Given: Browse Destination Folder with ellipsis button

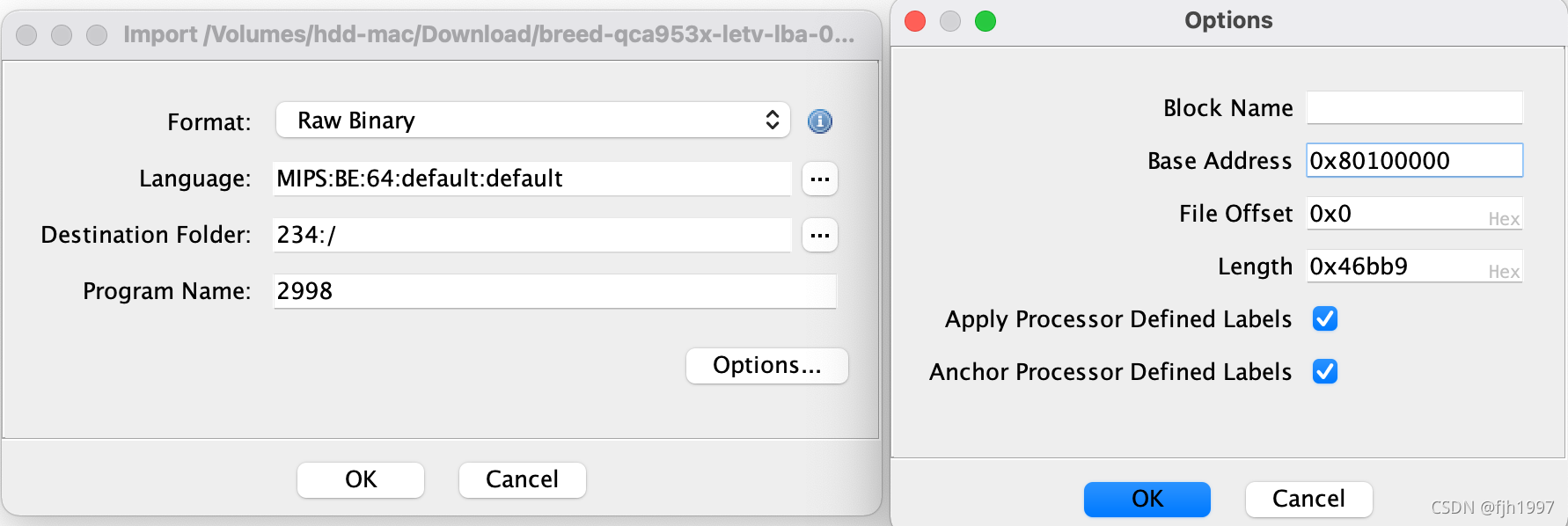Looking at the screenshot, I should [819, 236].
